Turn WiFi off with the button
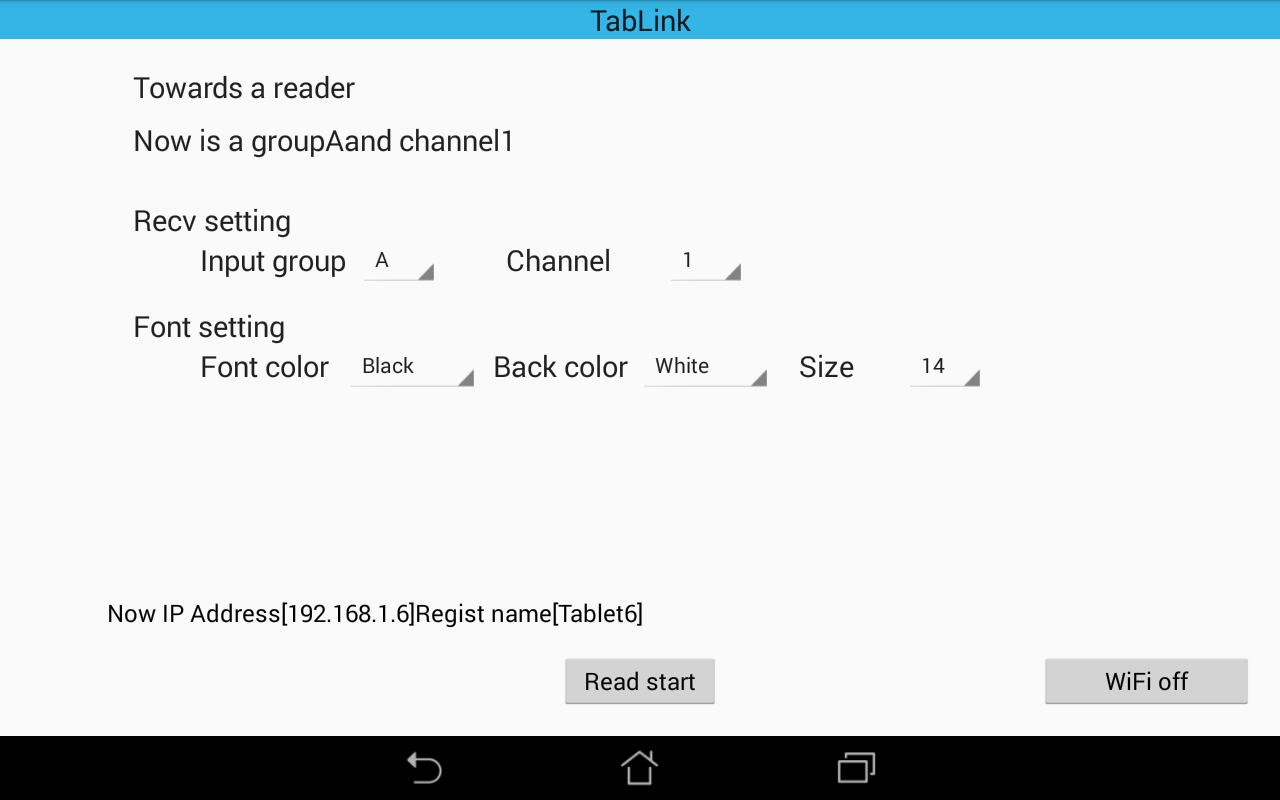Screen dimensions: 1280x800 click(1146, 682)
